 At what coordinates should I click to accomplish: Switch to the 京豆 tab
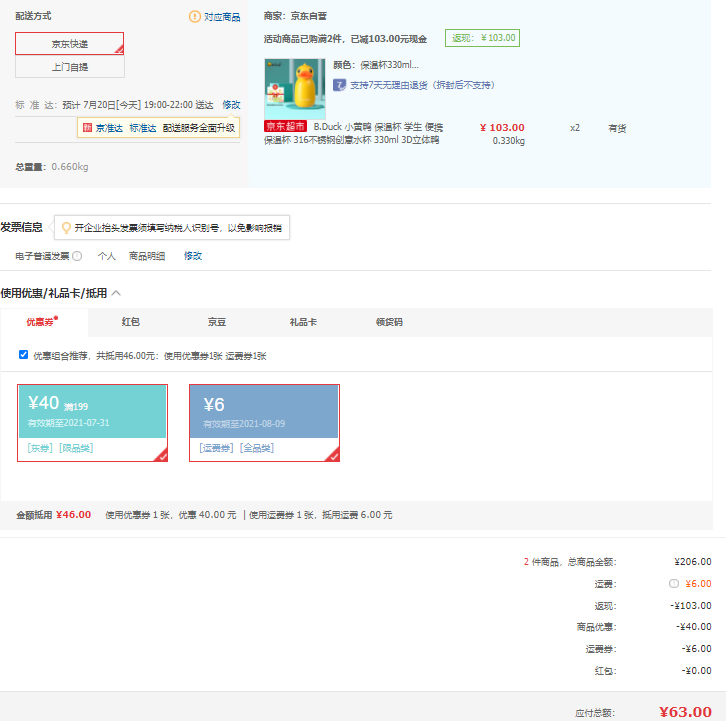[x=217, y=322]
